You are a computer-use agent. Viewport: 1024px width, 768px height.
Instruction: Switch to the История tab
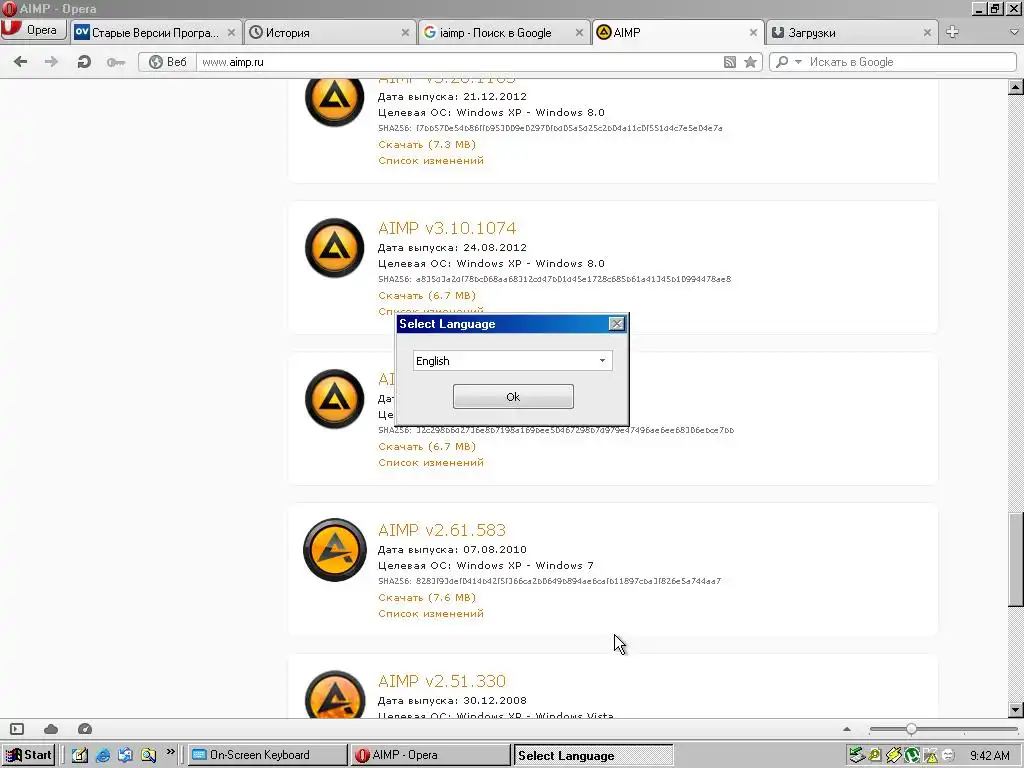click(330, 33)
